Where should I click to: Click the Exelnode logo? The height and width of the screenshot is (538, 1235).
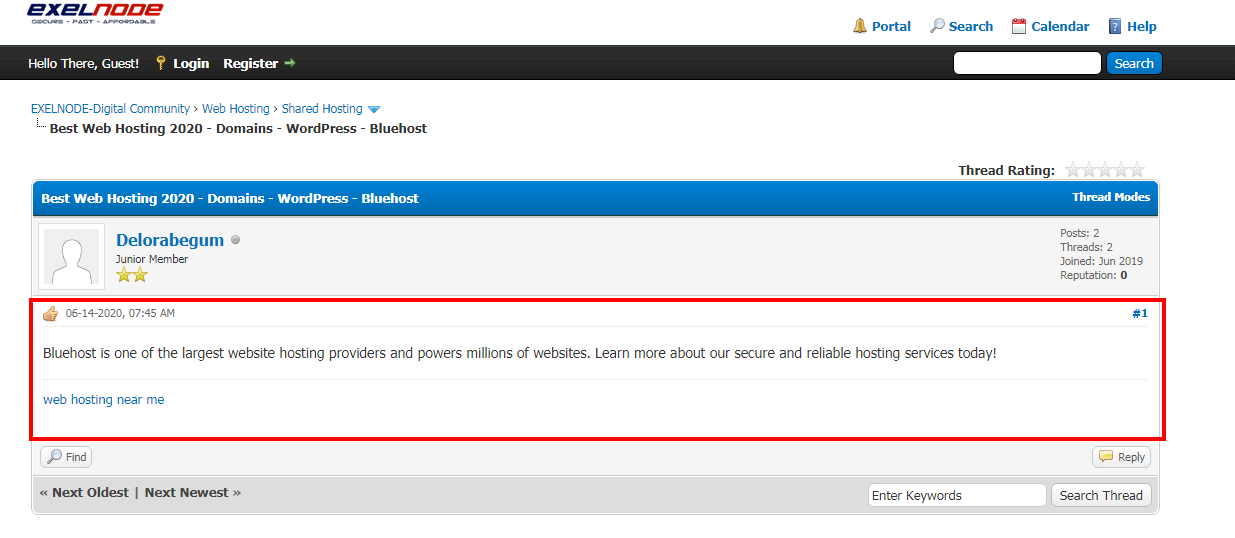click(x=95, y=13)
